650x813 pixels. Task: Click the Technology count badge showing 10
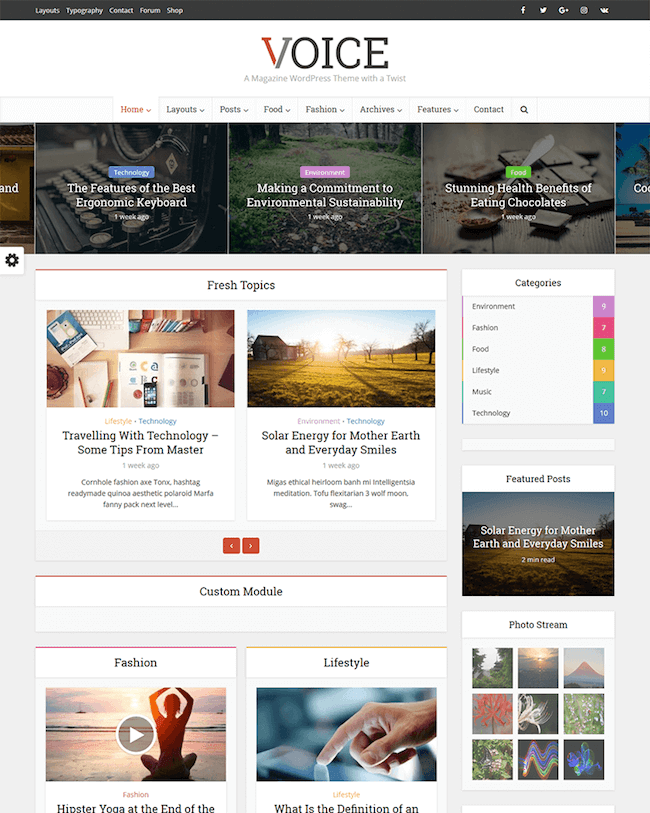pyautogui.click(x=603, y=413)
